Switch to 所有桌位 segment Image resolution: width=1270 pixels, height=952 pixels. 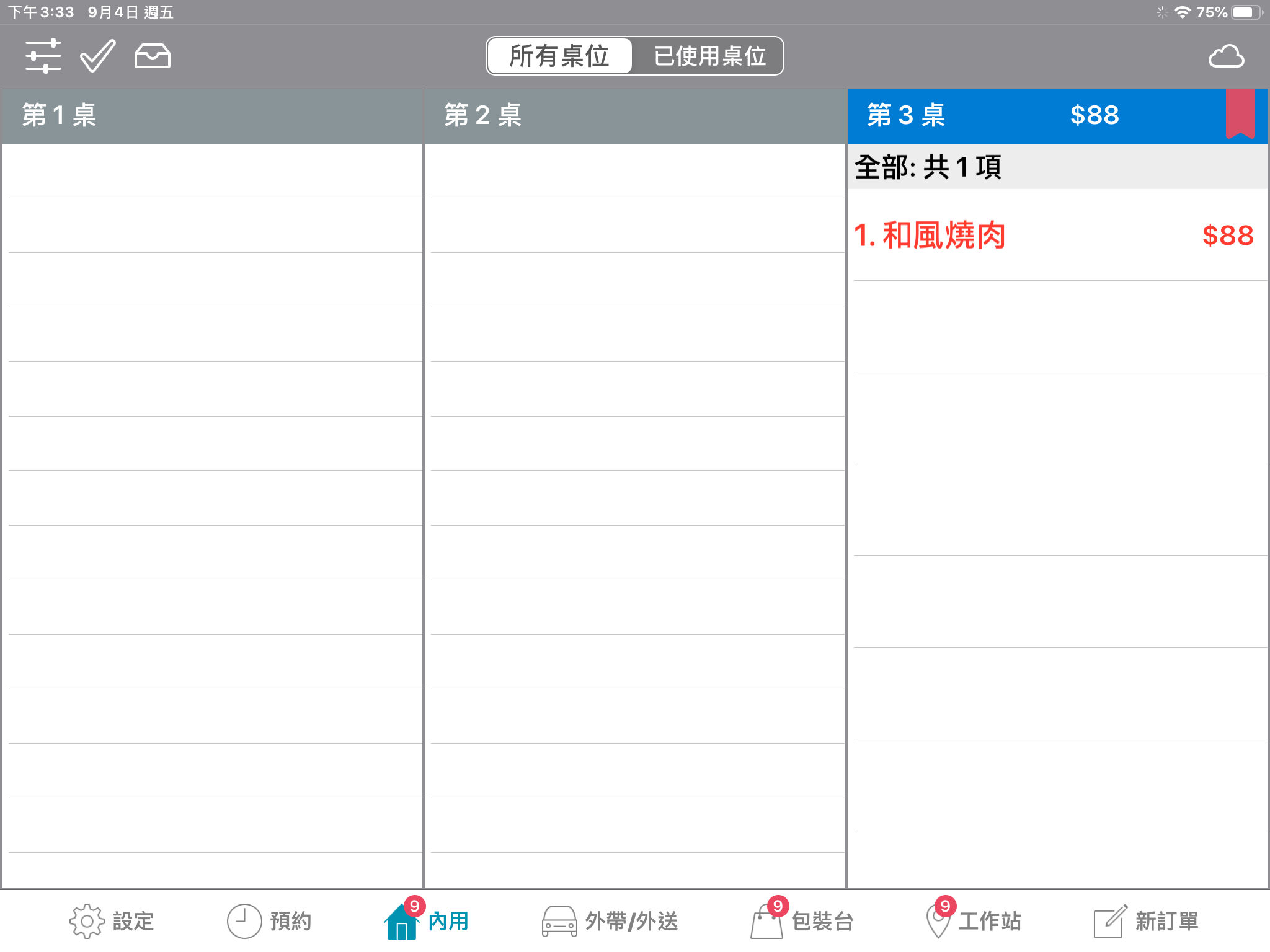559,56
